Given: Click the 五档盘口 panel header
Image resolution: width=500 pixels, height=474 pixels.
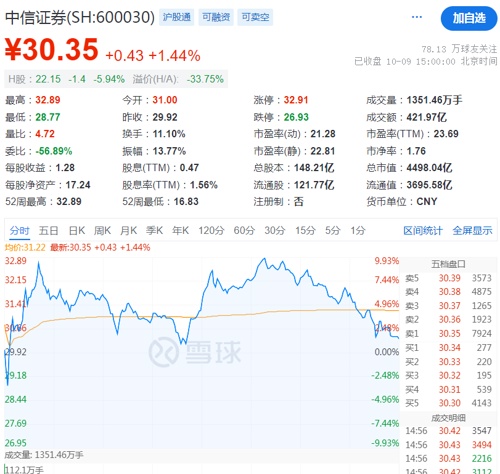Looking at the screenshot, I should (x=448, y=264).
